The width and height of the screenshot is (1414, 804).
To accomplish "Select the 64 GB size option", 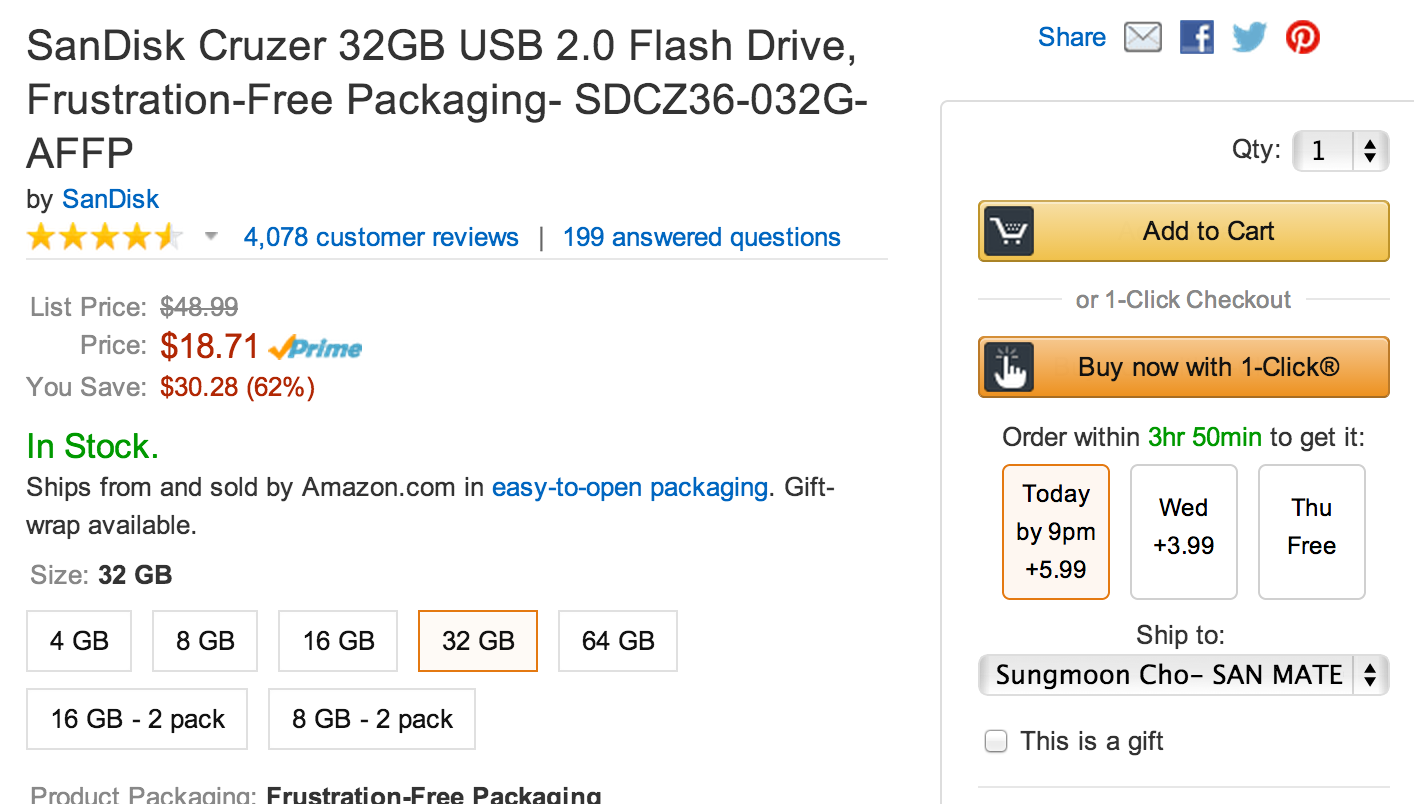I will pyautogui.click(x=618, y=641).
